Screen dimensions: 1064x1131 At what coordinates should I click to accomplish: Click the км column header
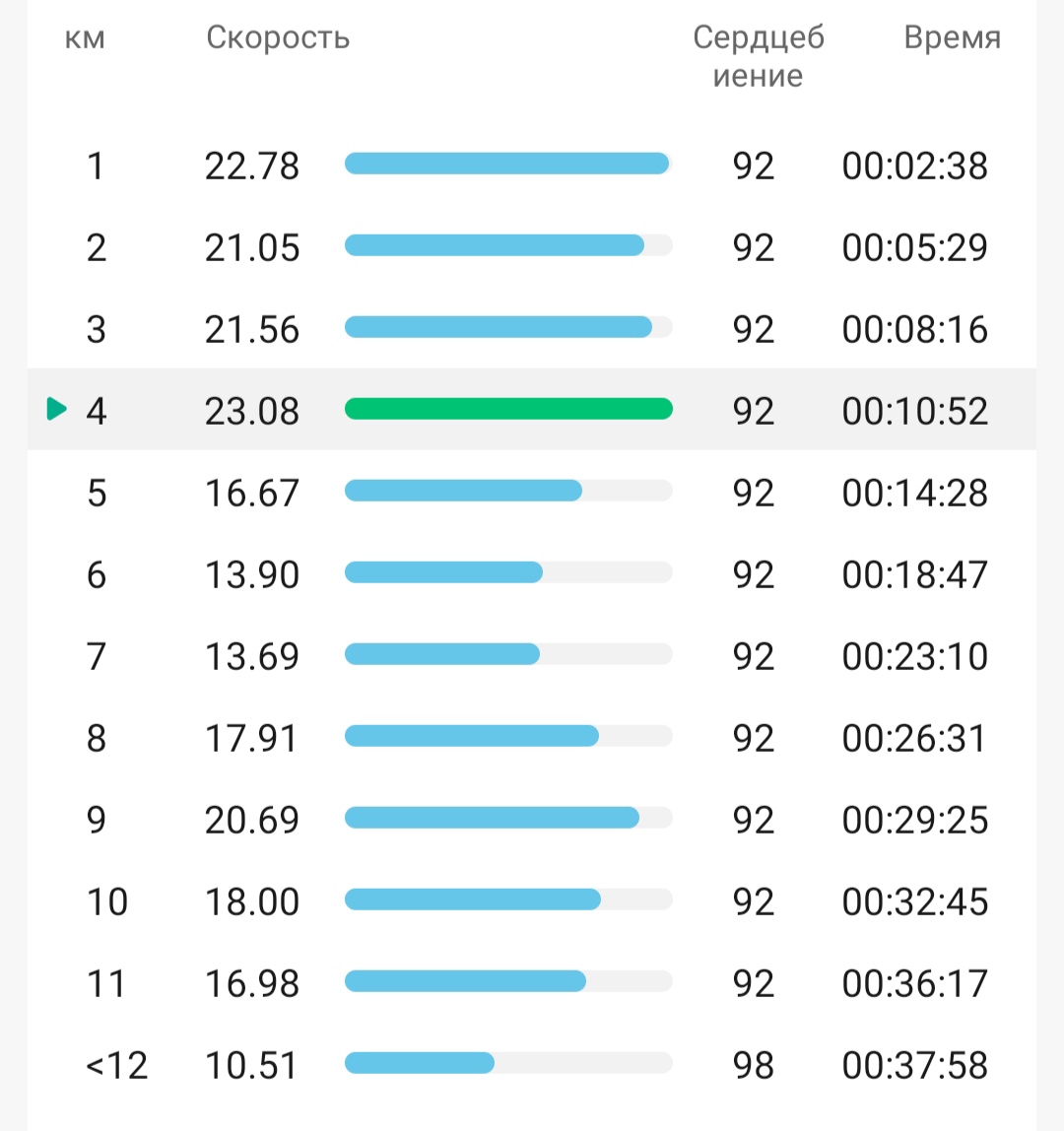[x=85, y=38]
